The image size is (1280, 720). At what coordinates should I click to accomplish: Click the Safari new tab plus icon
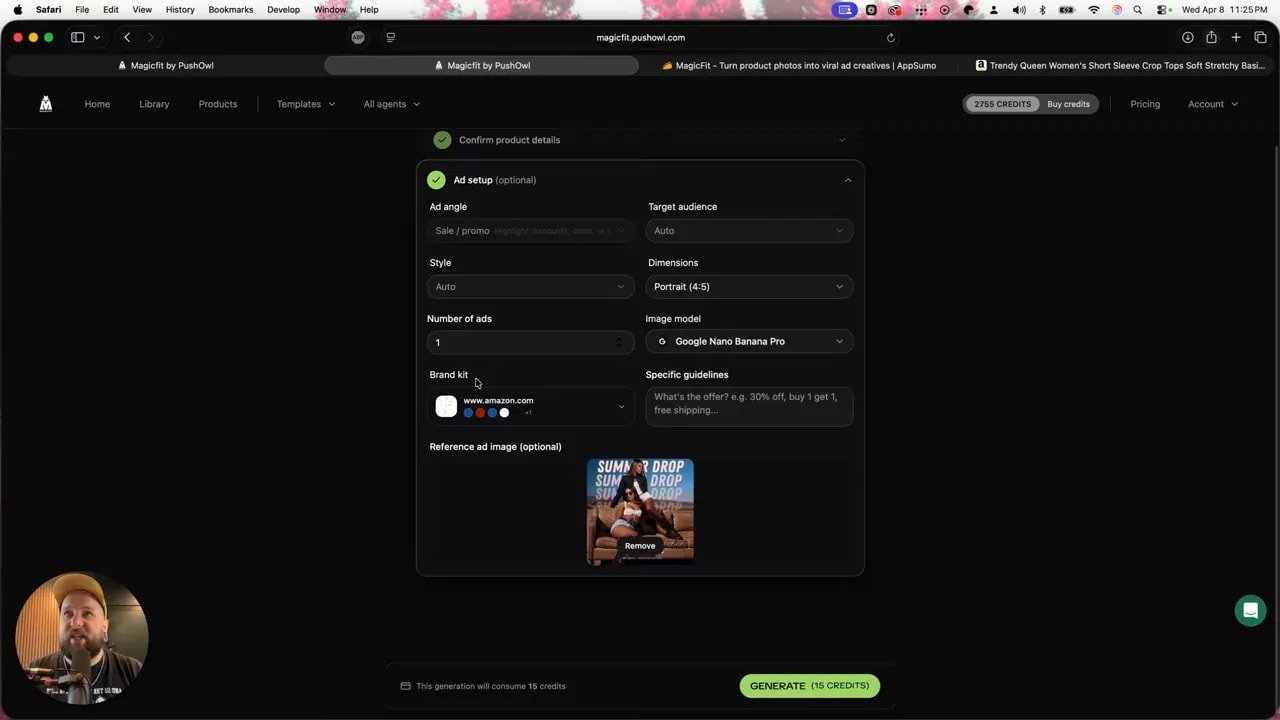click(1236, 37)
